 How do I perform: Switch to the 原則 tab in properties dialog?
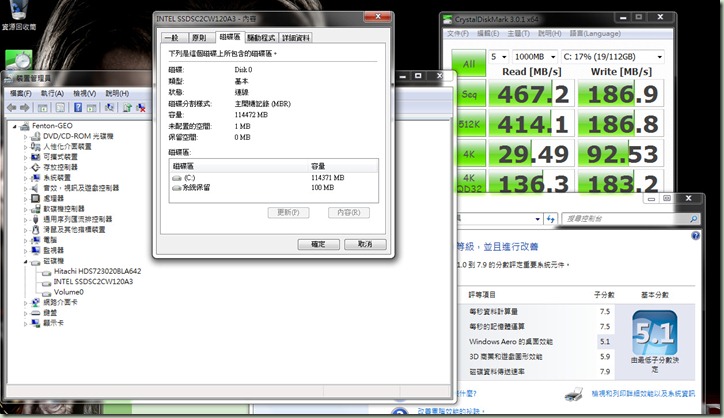[200, 37]
